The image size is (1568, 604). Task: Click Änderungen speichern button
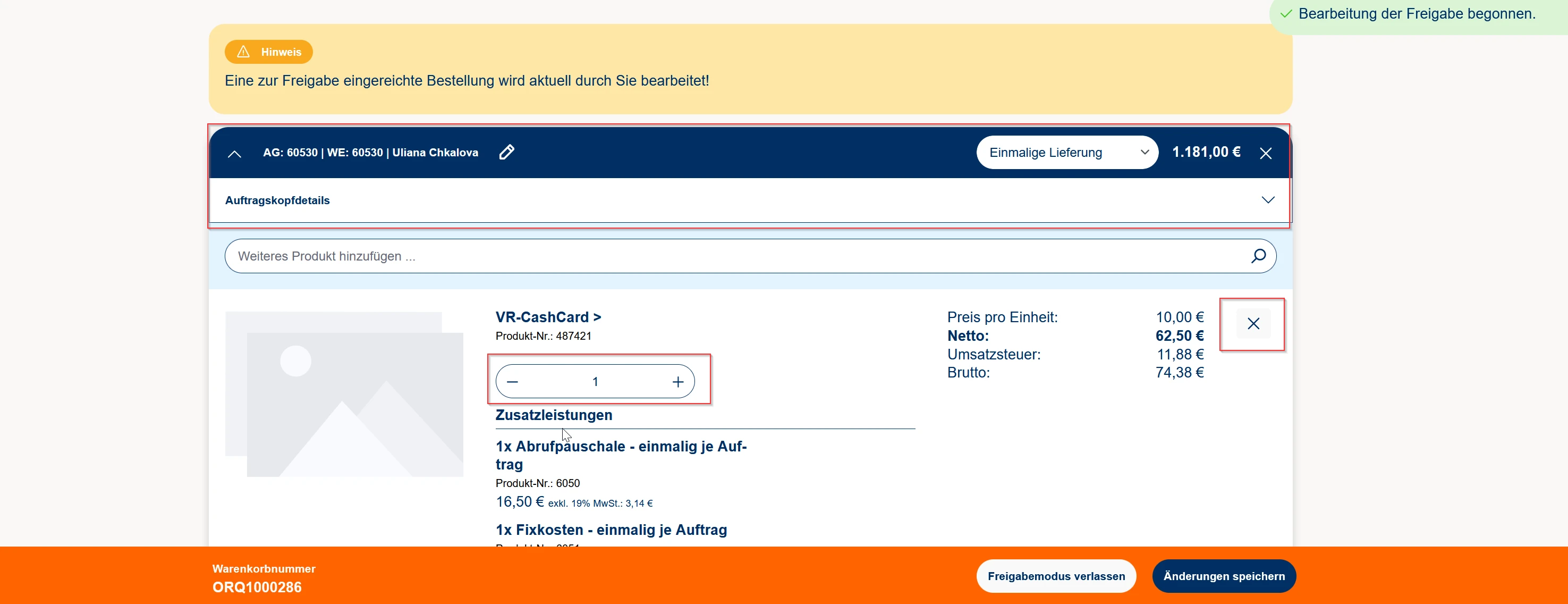point(1224,576)
